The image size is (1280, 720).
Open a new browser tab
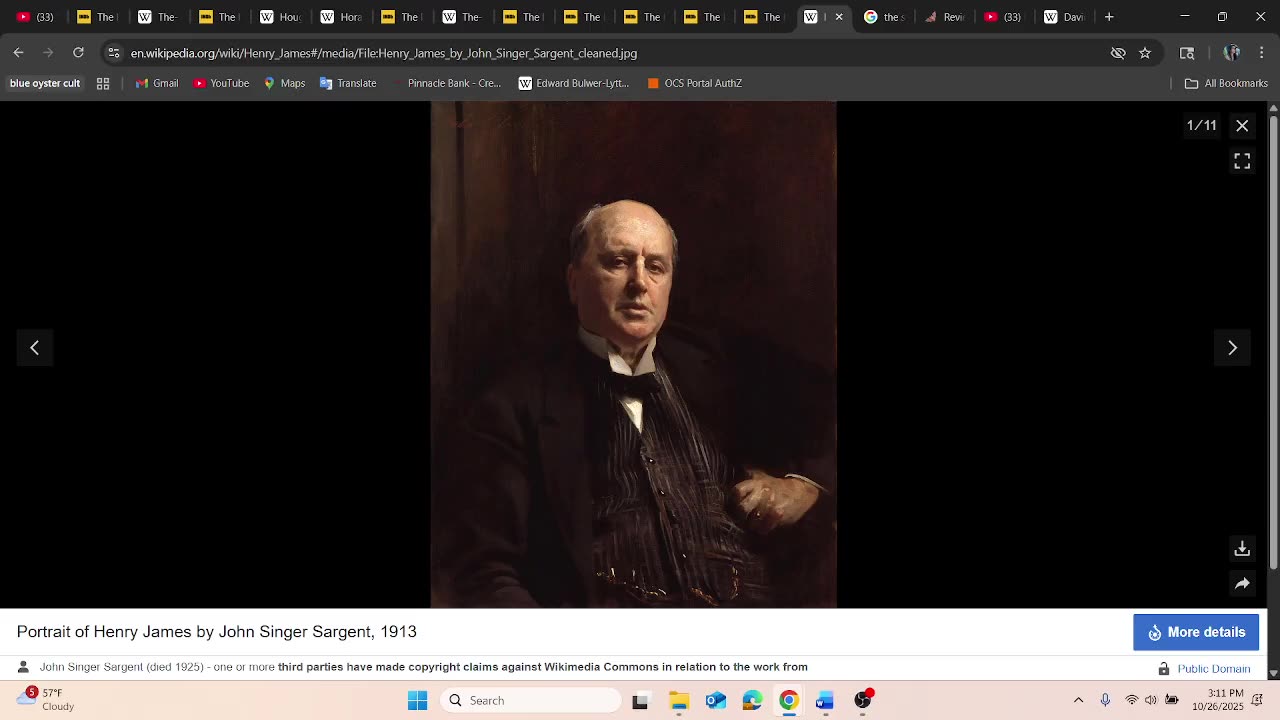pos(1109,17)
